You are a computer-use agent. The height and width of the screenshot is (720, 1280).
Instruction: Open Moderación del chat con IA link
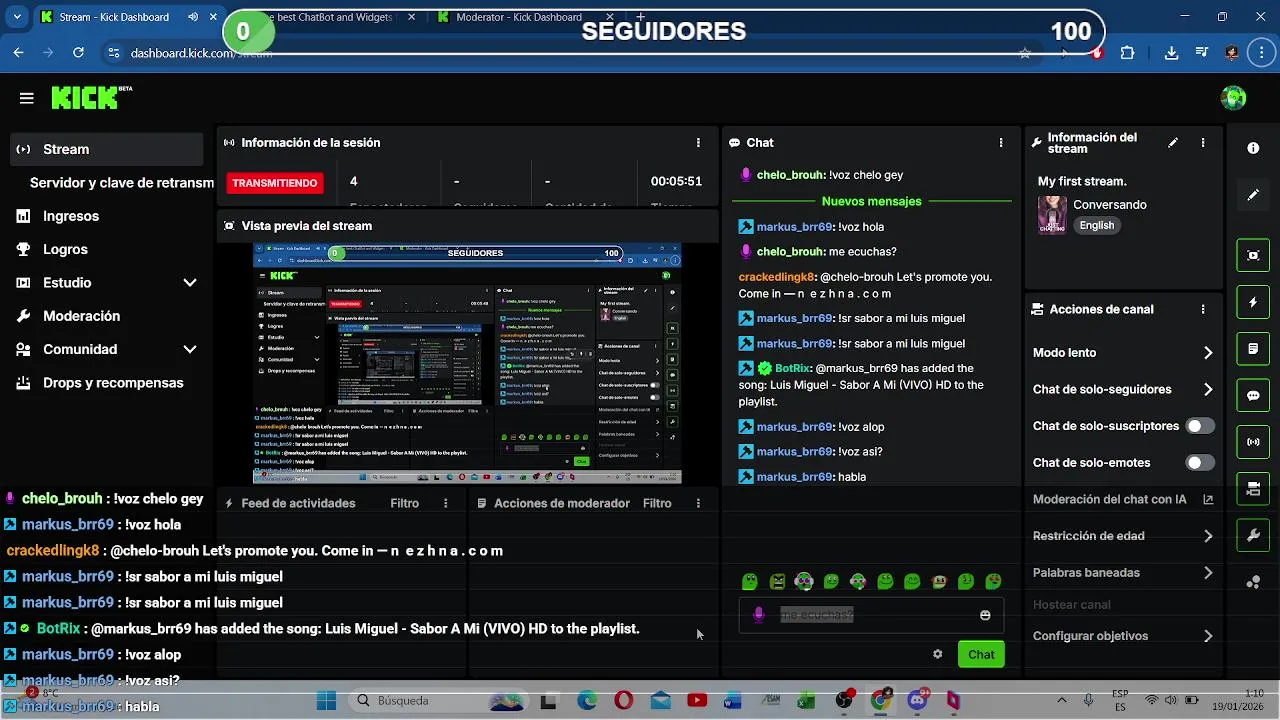point(1123,499)
